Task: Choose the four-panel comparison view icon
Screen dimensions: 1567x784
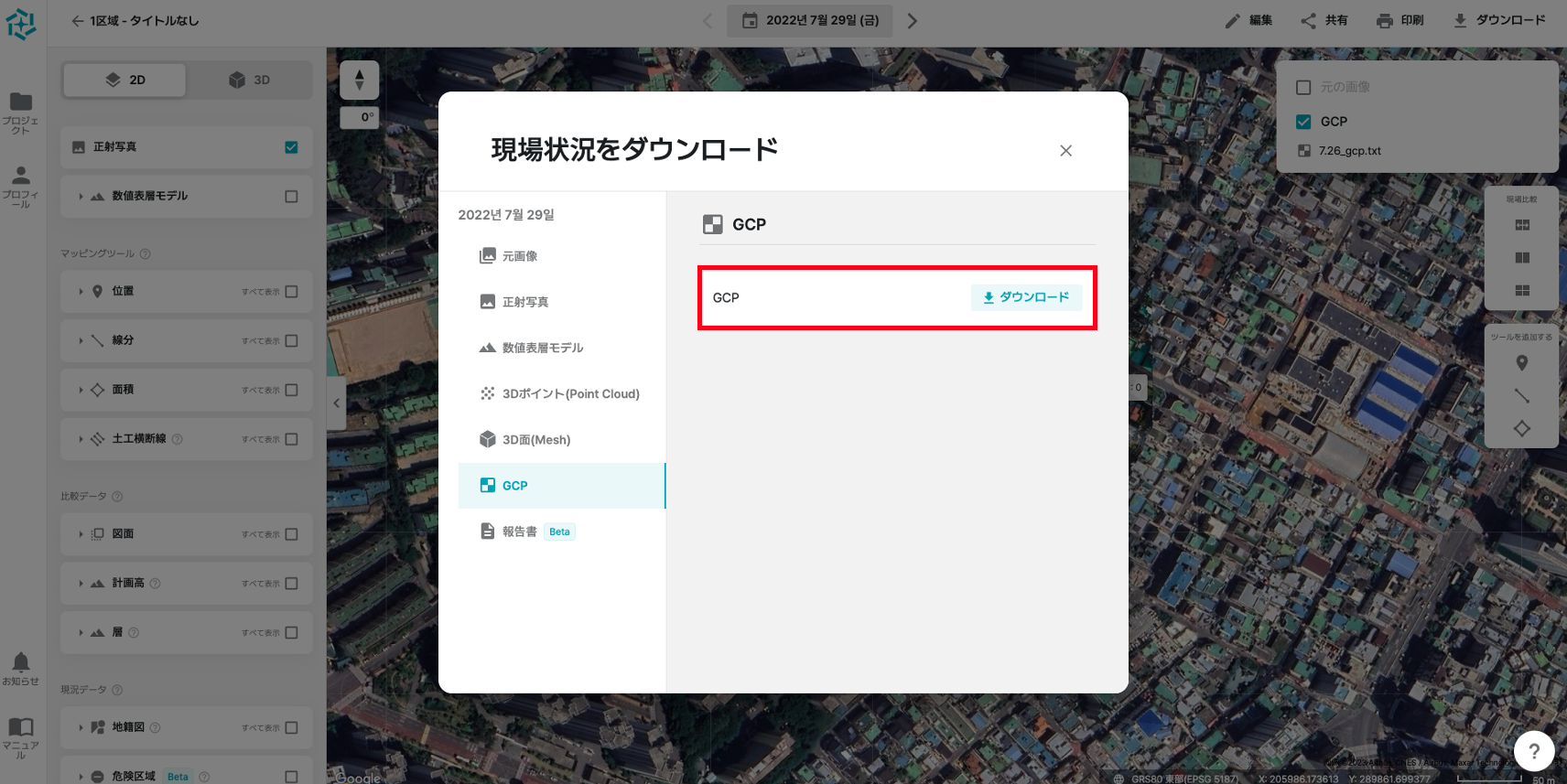Action: point(1522,225)
